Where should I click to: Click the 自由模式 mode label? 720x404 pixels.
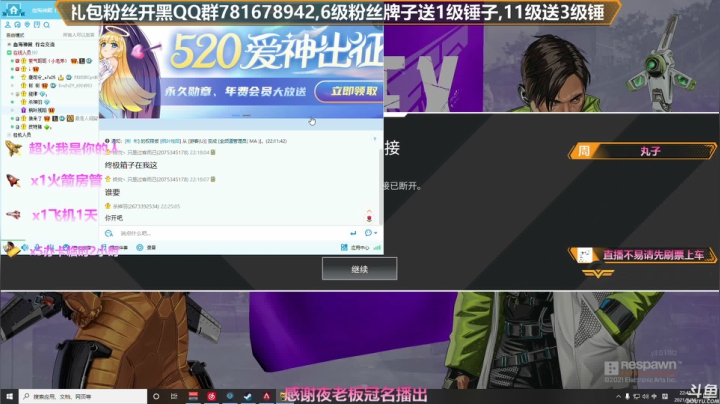pos(15,35)
